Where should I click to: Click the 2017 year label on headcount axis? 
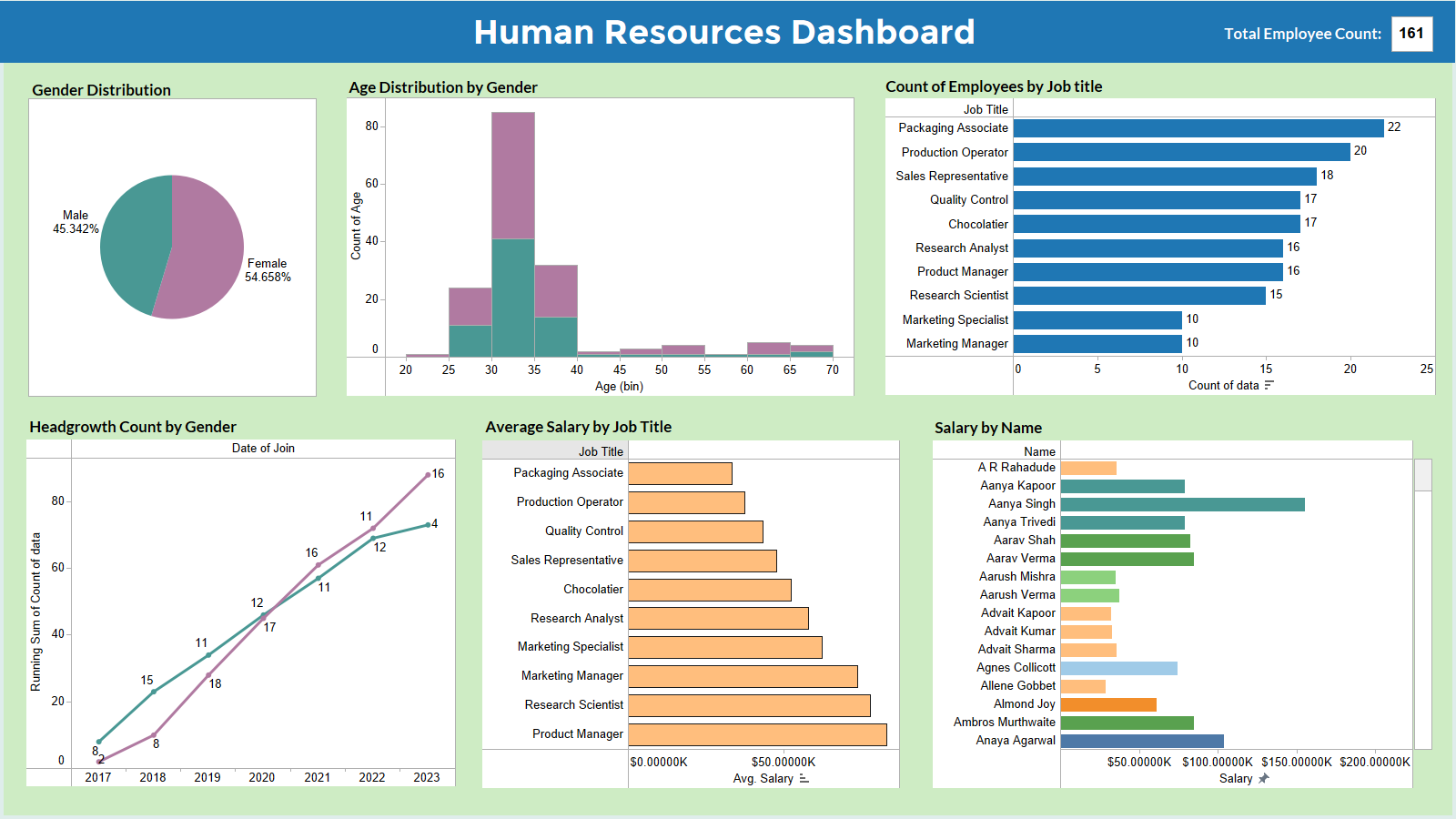point(97,778)
